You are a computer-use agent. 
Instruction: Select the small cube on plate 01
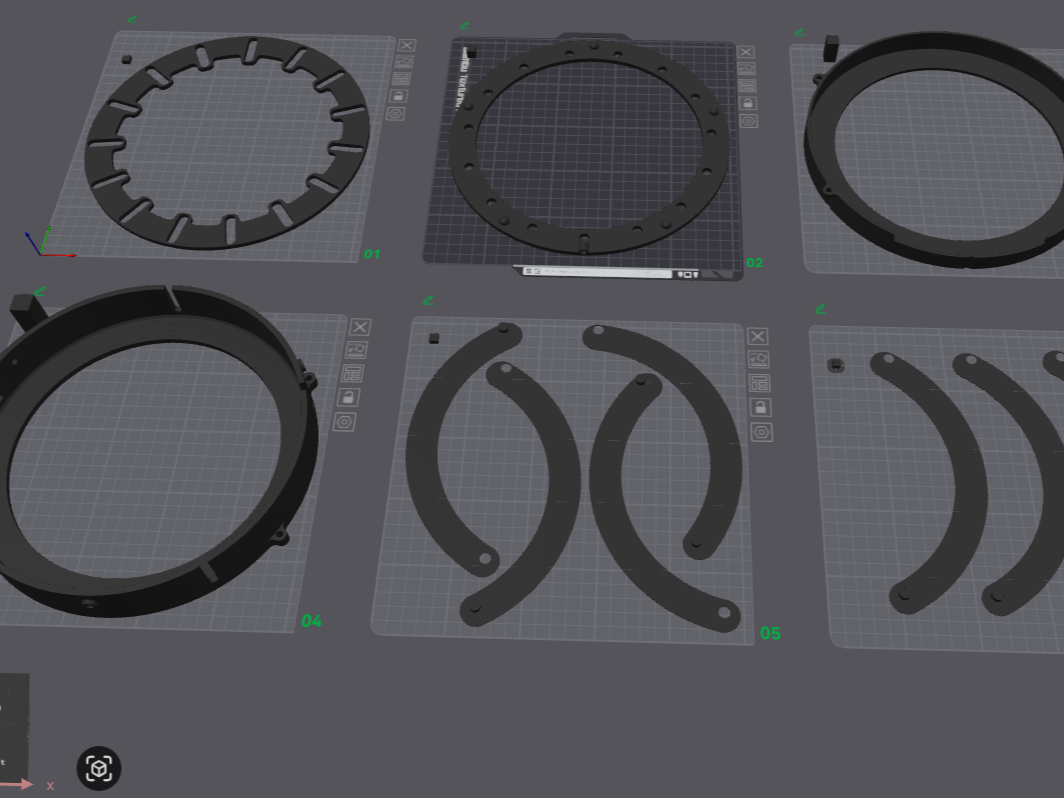[x=127, y=60]
